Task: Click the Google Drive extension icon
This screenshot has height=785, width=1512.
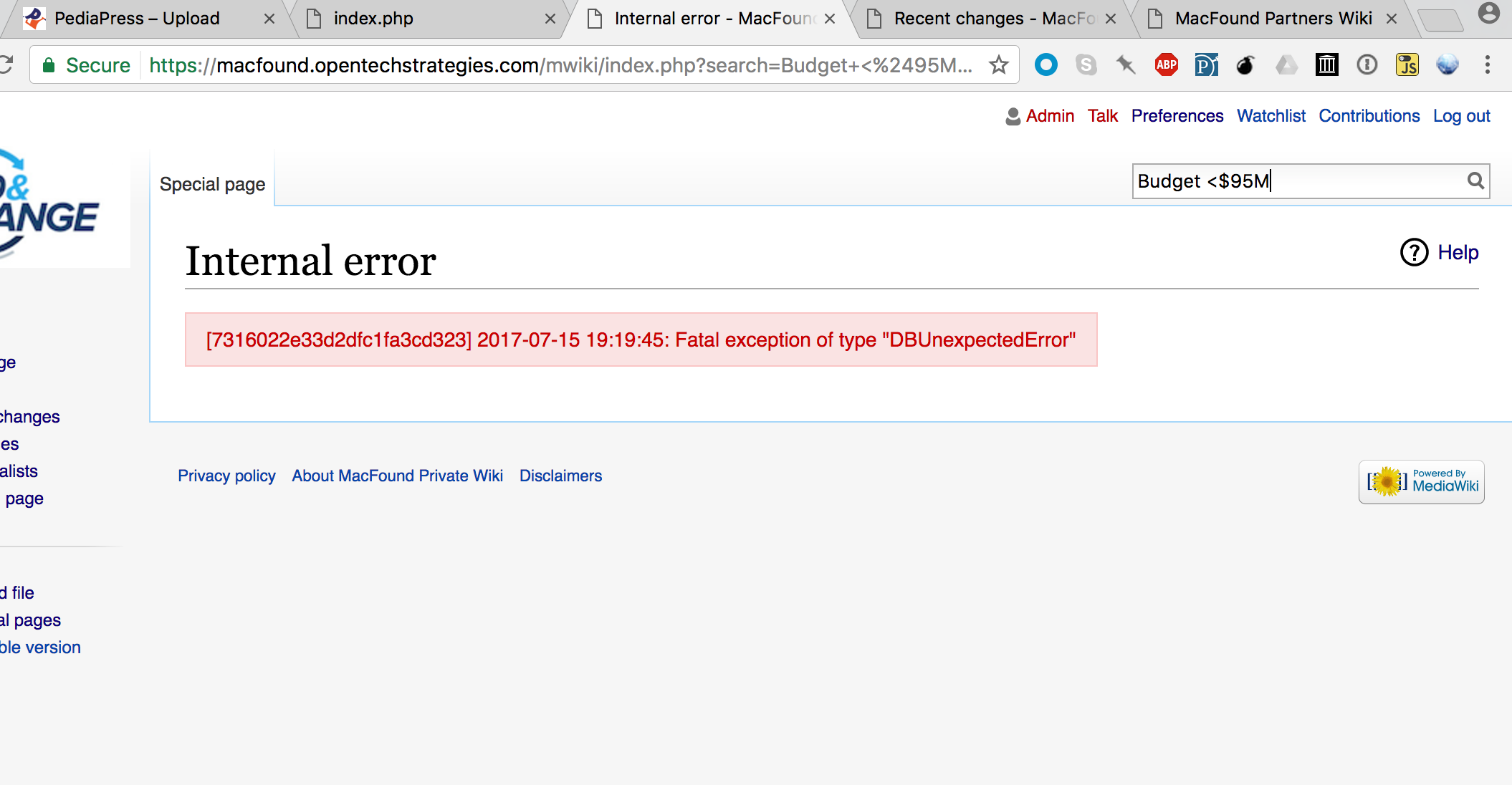Action: [1286, 64]
